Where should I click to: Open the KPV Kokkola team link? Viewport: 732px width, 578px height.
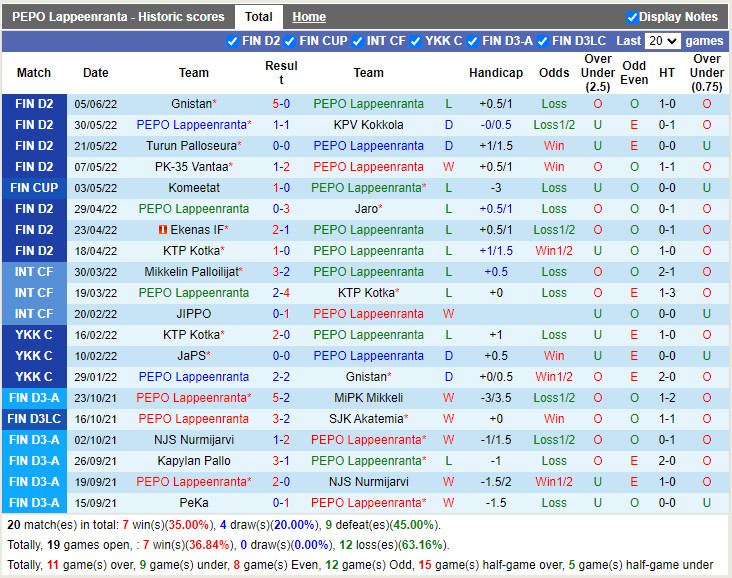[368, 125]
